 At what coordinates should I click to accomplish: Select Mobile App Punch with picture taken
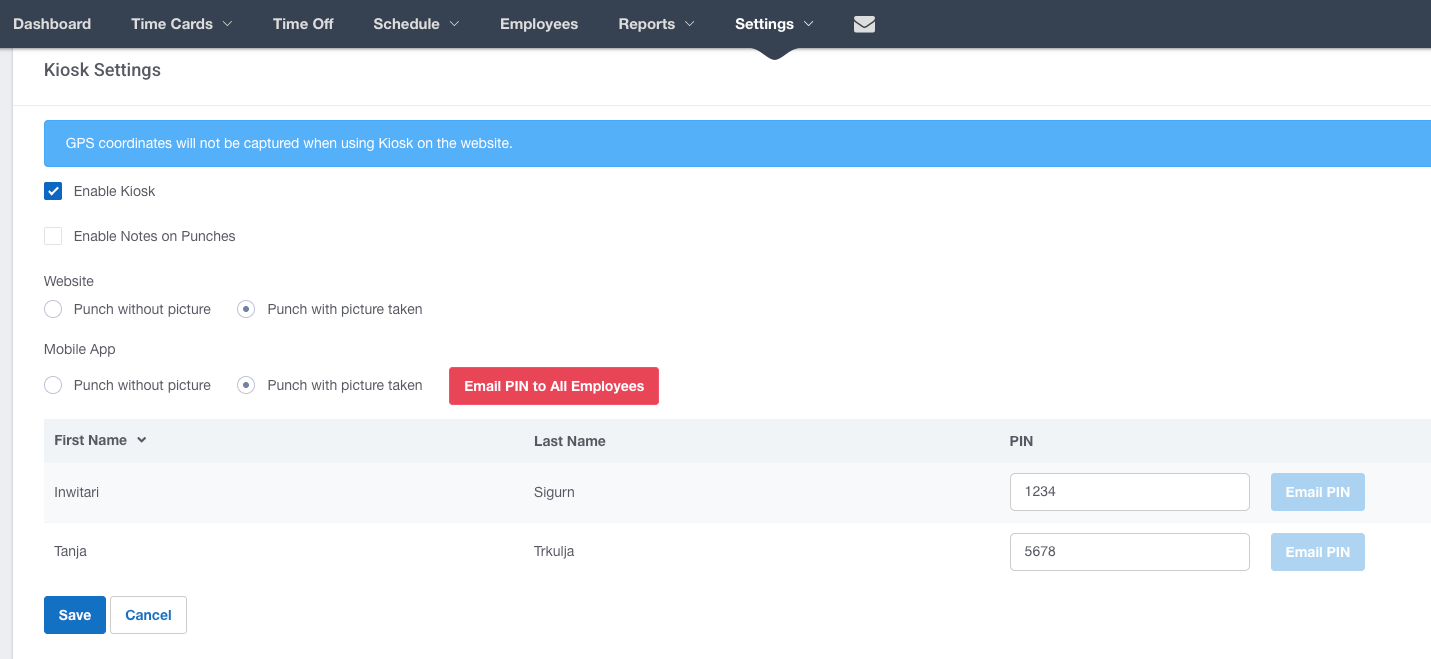[246, 385]
